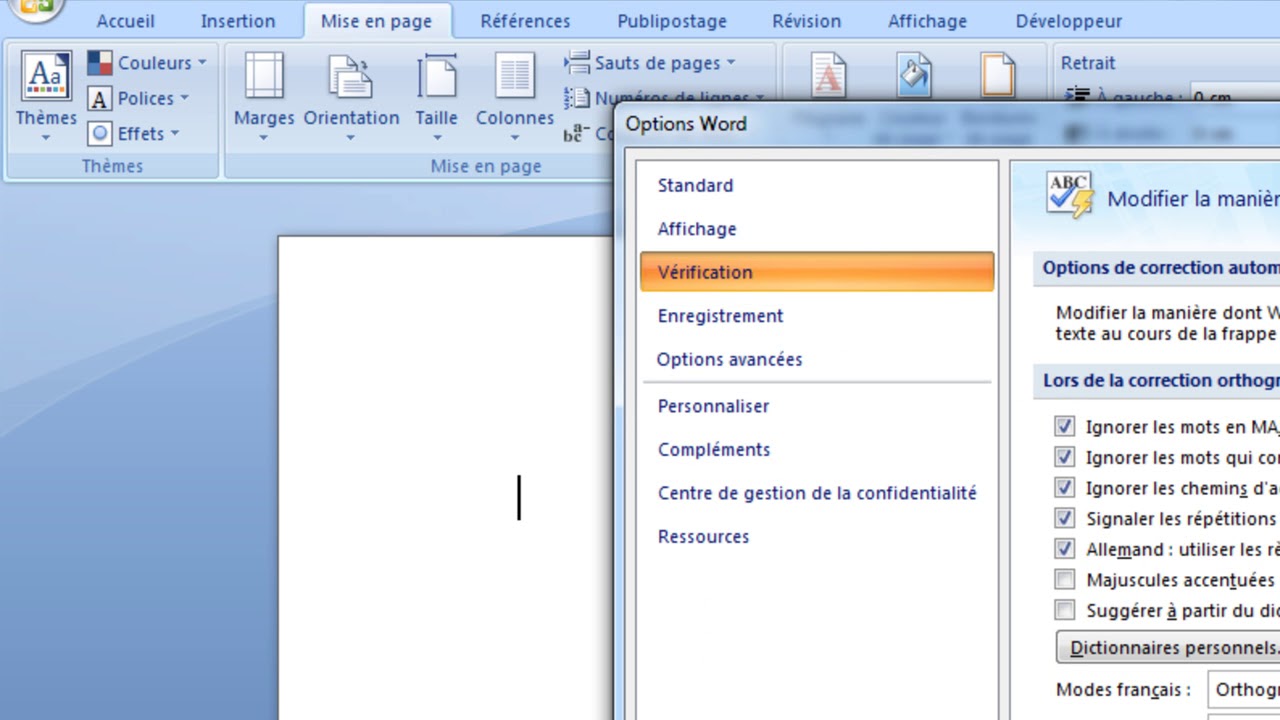Click the Couleurs theme colors icon
The width and height of the screenshot is (1280, 720).
100,63
